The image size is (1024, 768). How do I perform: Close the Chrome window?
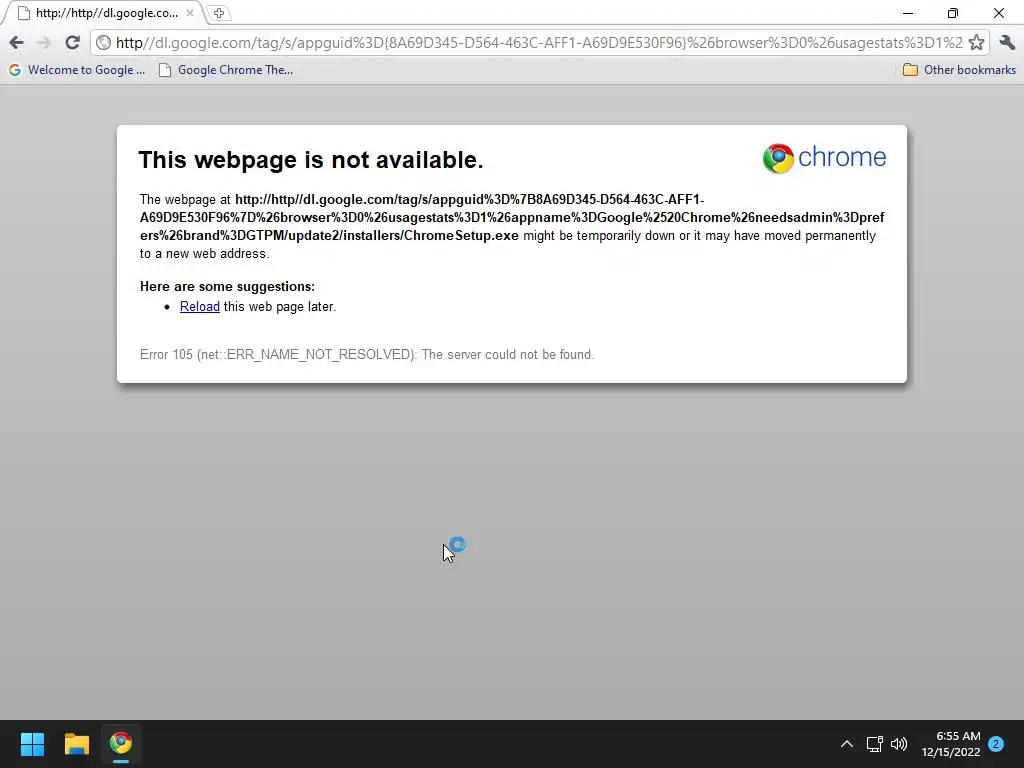pos(999,13)
